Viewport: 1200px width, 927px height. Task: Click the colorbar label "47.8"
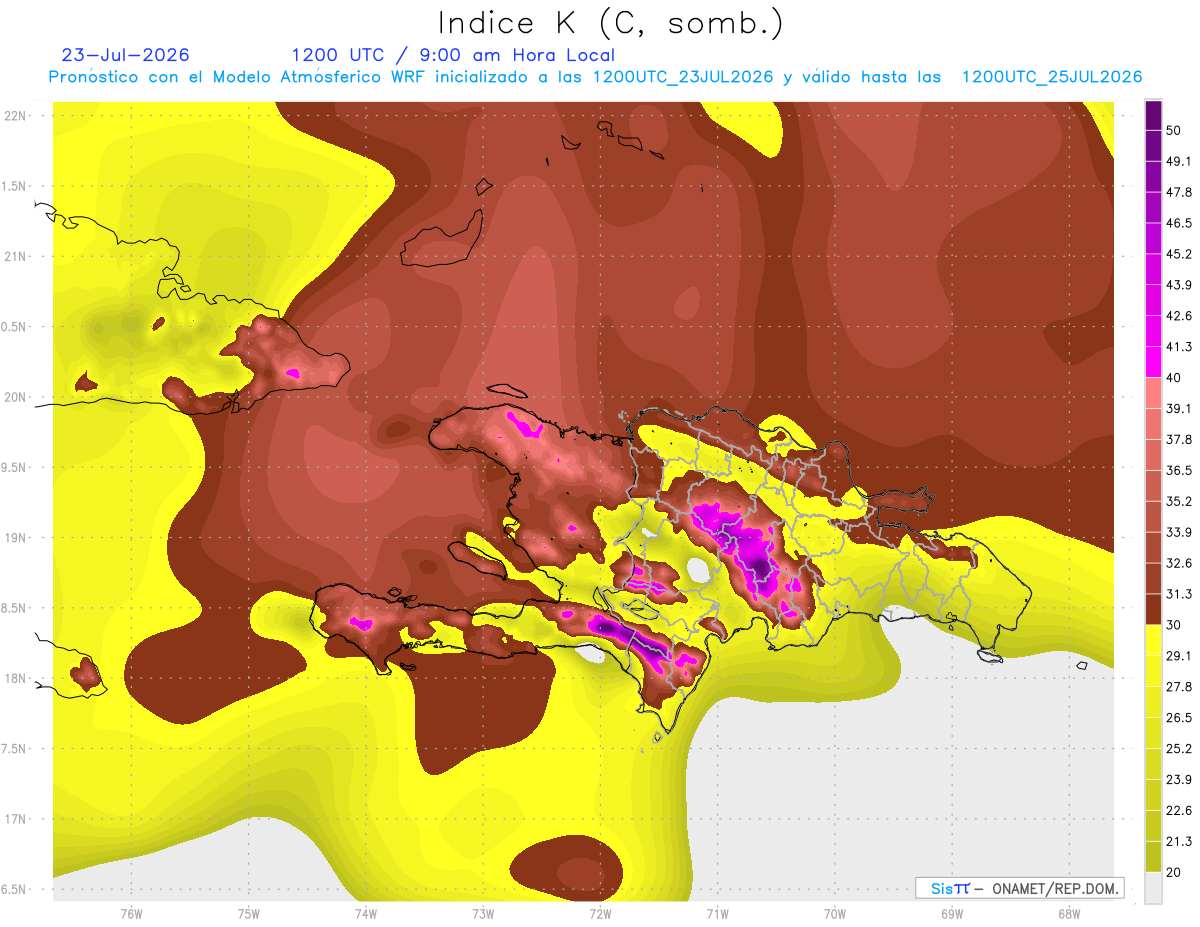pos(1179,193)
